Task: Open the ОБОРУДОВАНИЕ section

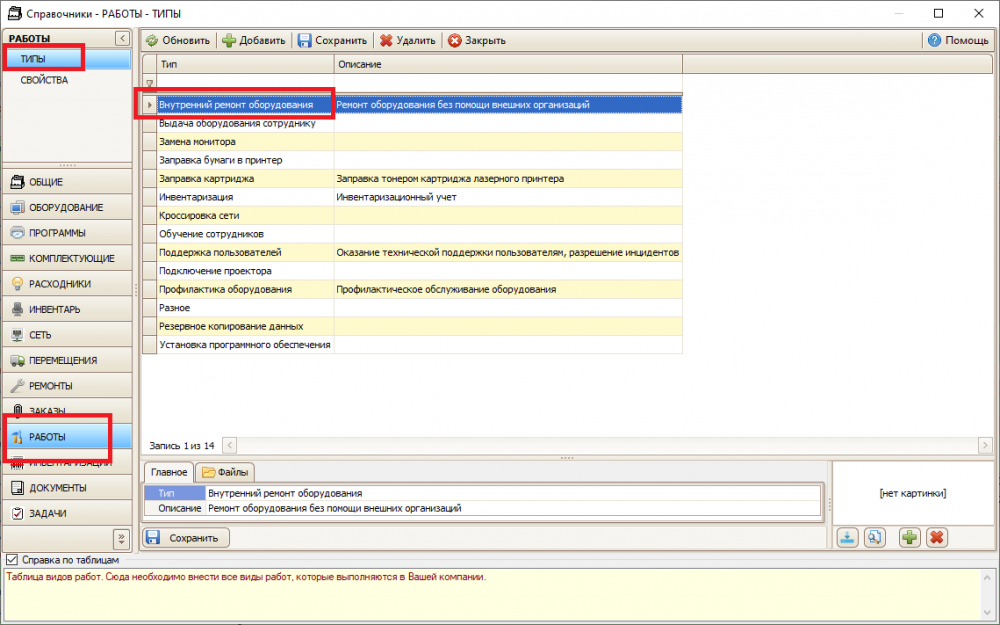Action: click(68, 207)
